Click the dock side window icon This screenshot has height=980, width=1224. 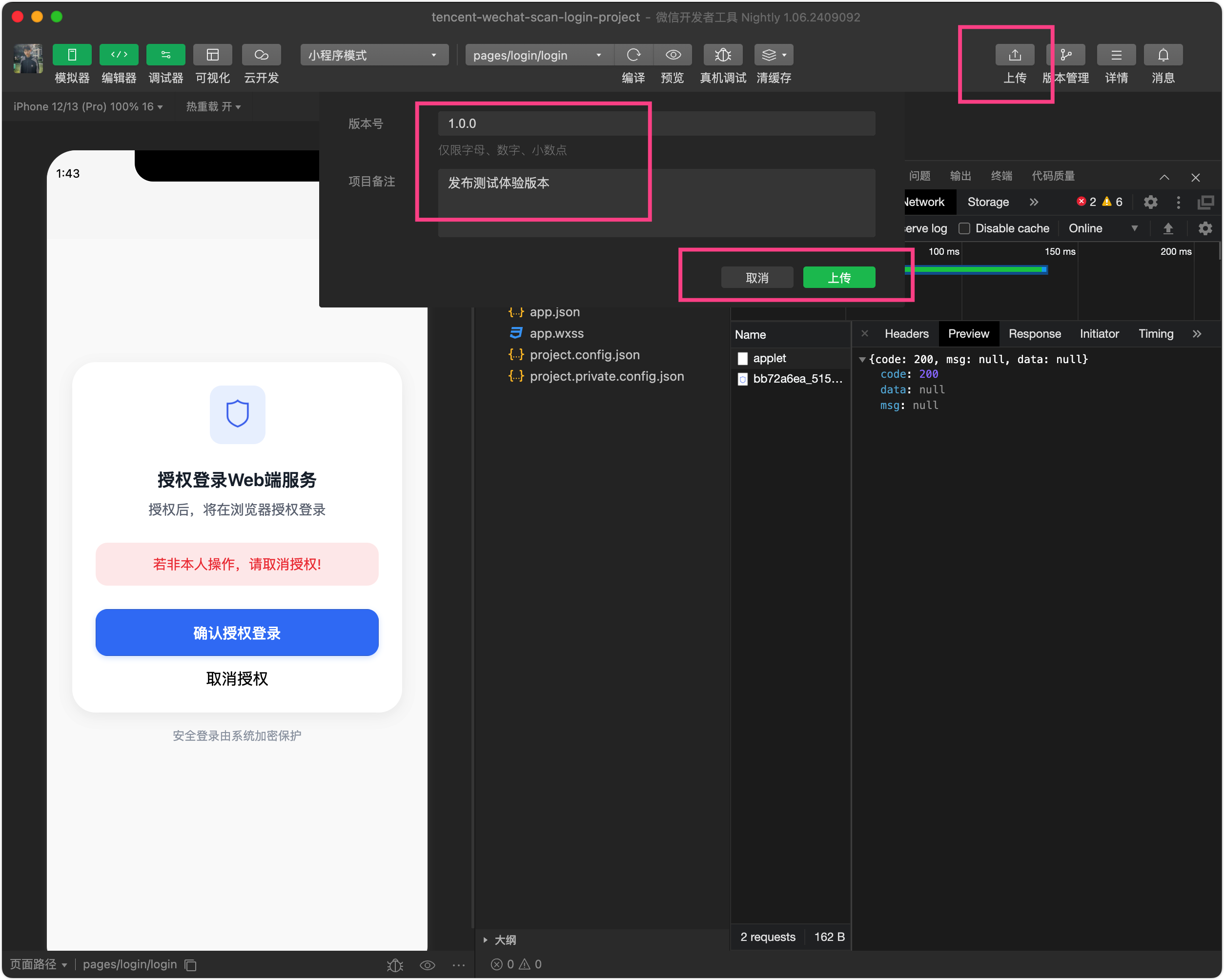coord(1206,202)
